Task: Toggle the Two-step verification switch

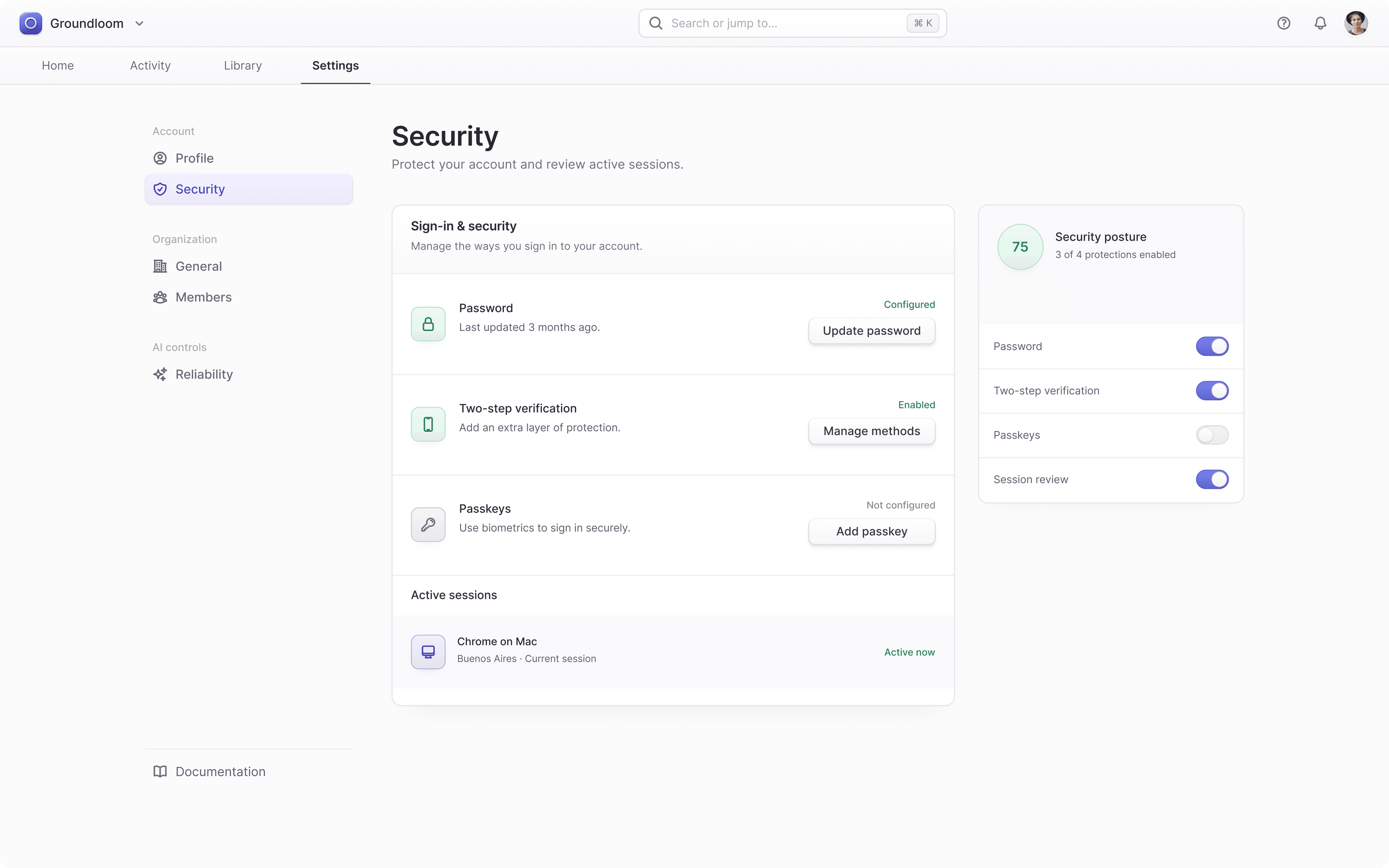Action: coord(1212,391)
